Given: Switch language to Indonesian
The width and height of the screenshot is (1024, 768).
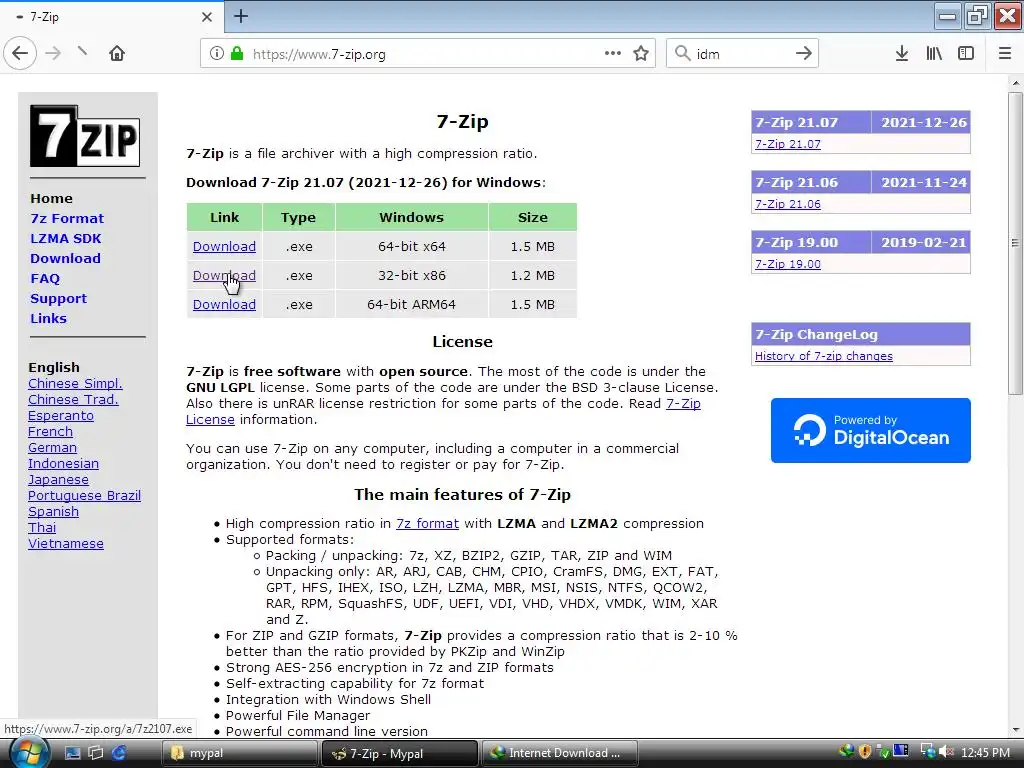Looking at the screenshot, I should 63,464.
